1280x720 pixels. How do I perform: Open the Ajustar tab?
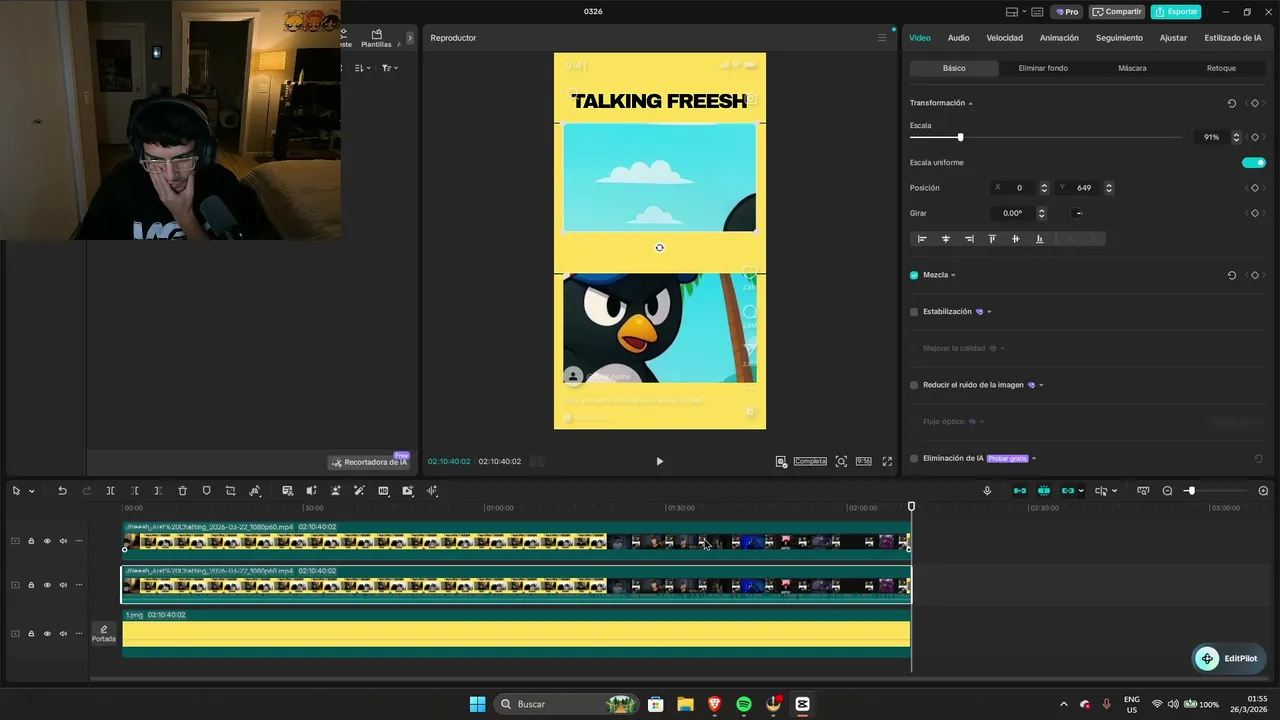coord(1173,38)
